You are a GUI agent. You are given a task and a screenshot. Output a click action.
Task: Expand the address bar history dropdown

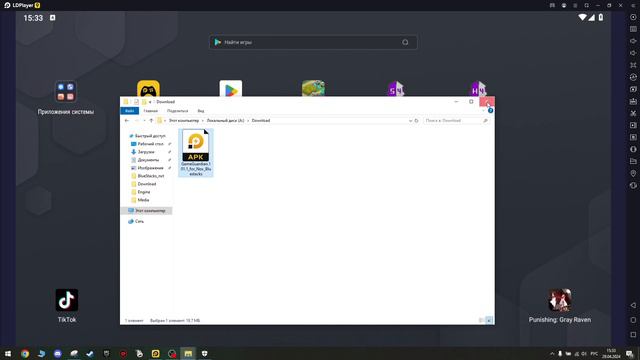[x=410, y=121]
